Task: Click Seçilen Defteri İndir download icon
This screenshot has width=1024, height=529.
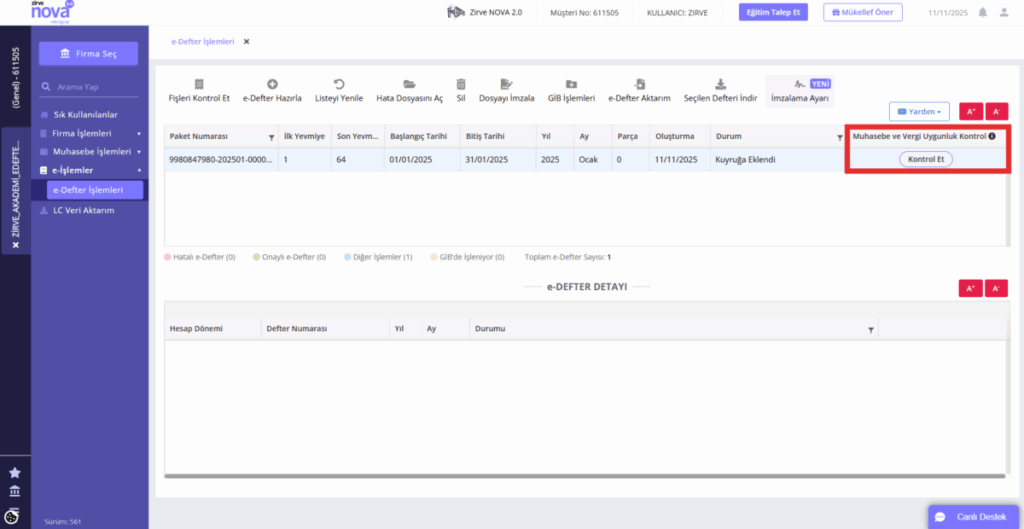Action: pos(720,84)
